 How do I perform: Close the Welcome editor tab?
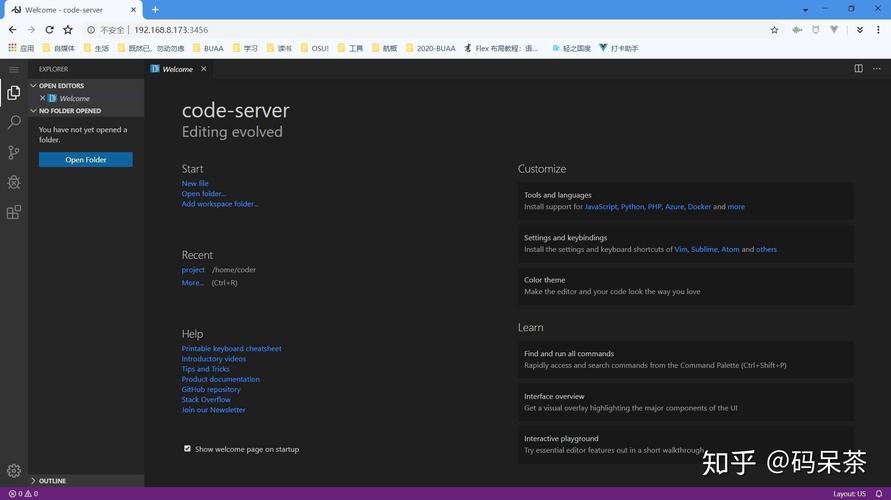[x=203, y=69]
